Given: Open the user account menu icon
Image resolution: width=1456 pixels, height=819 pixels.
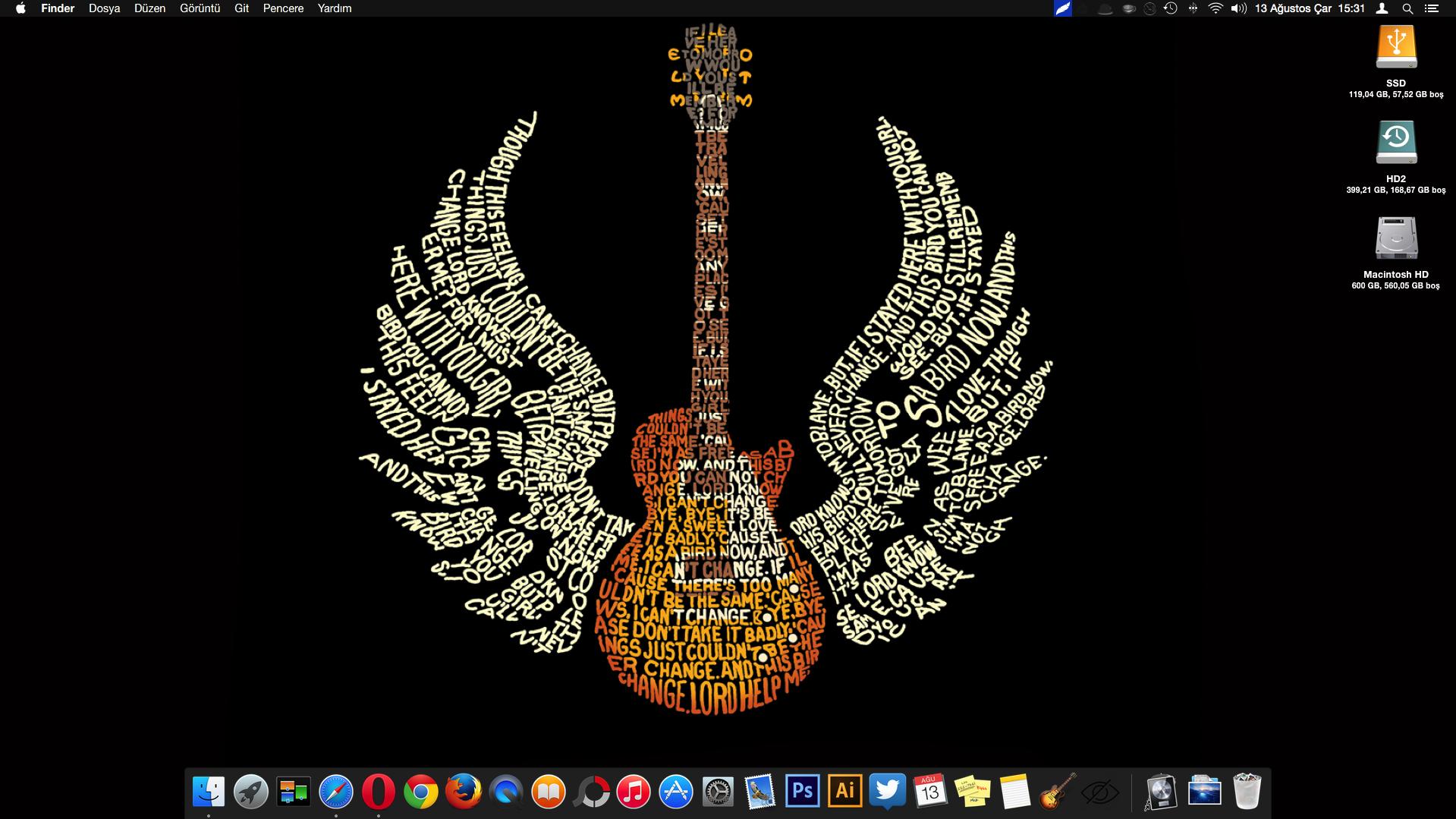Looking at the screenshot, I should point(1382,8).
